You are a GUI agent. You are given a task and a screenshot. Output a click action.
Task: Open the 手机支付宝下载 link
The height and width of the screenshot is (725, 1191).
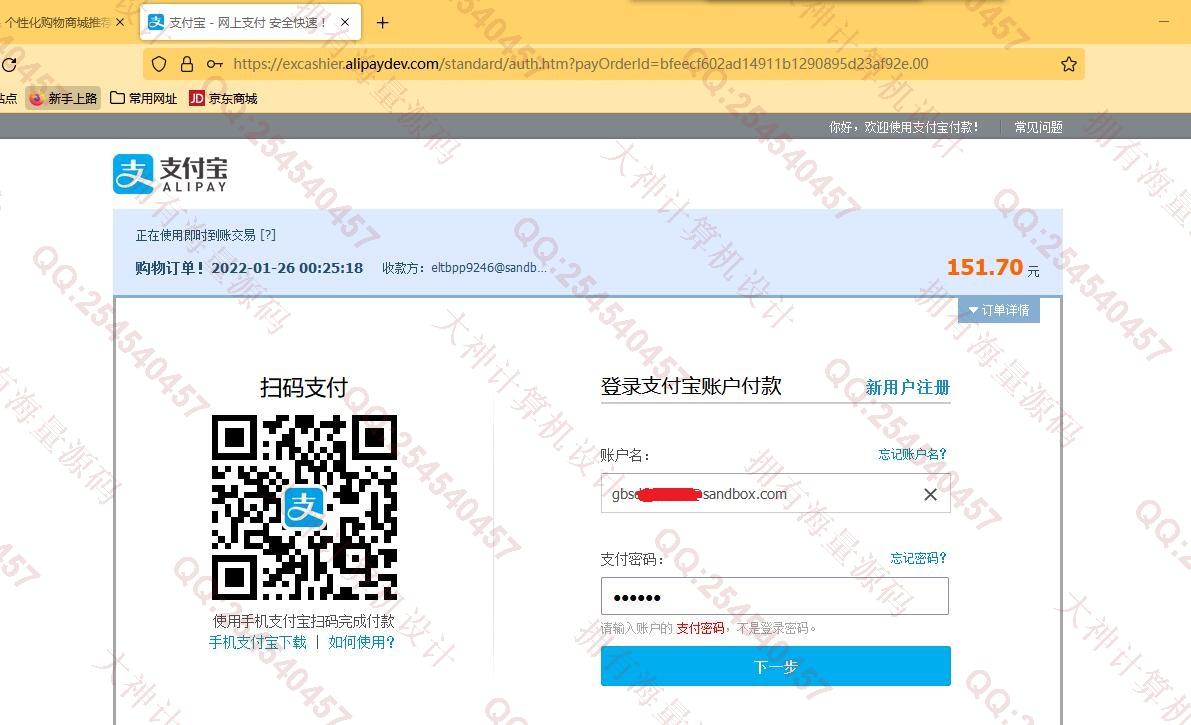257,642
